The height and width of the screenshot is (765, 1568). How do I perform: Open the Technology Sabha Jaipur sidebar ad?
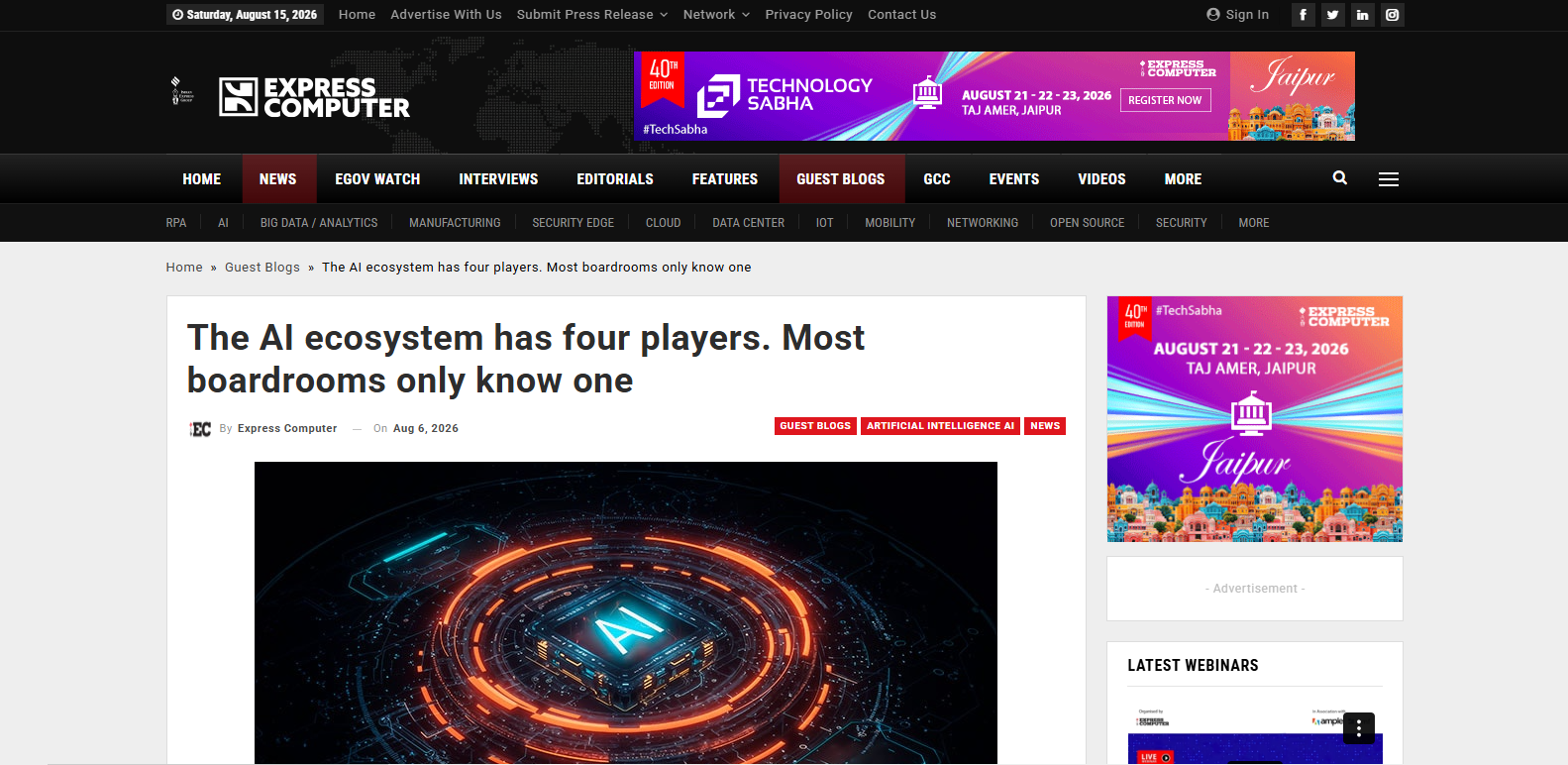1255,419
